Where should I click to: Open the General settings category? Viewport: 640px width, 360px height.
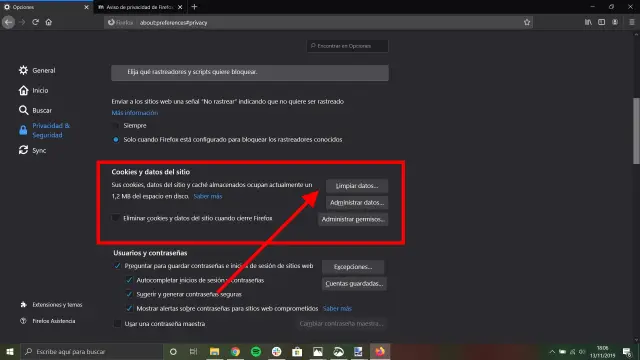coord(37,70)
